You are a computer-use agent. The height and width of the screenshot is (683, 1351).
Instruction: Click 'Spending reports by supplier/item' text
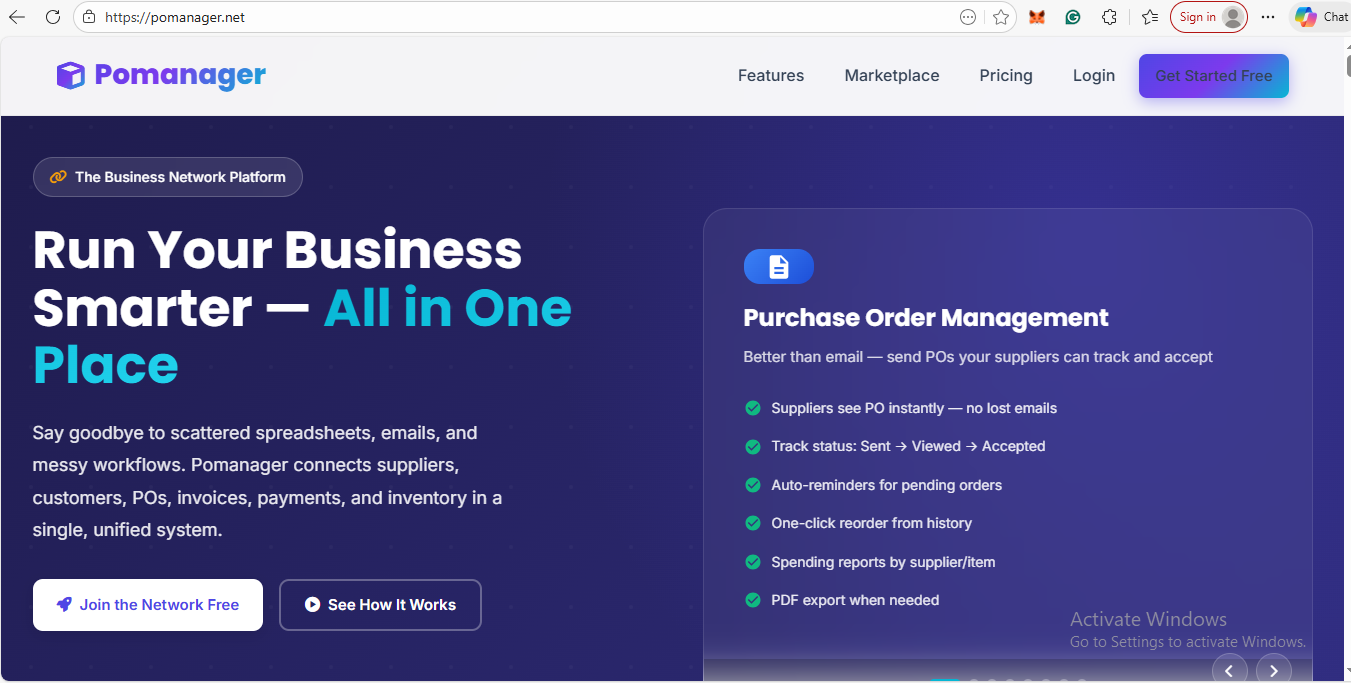883,562
